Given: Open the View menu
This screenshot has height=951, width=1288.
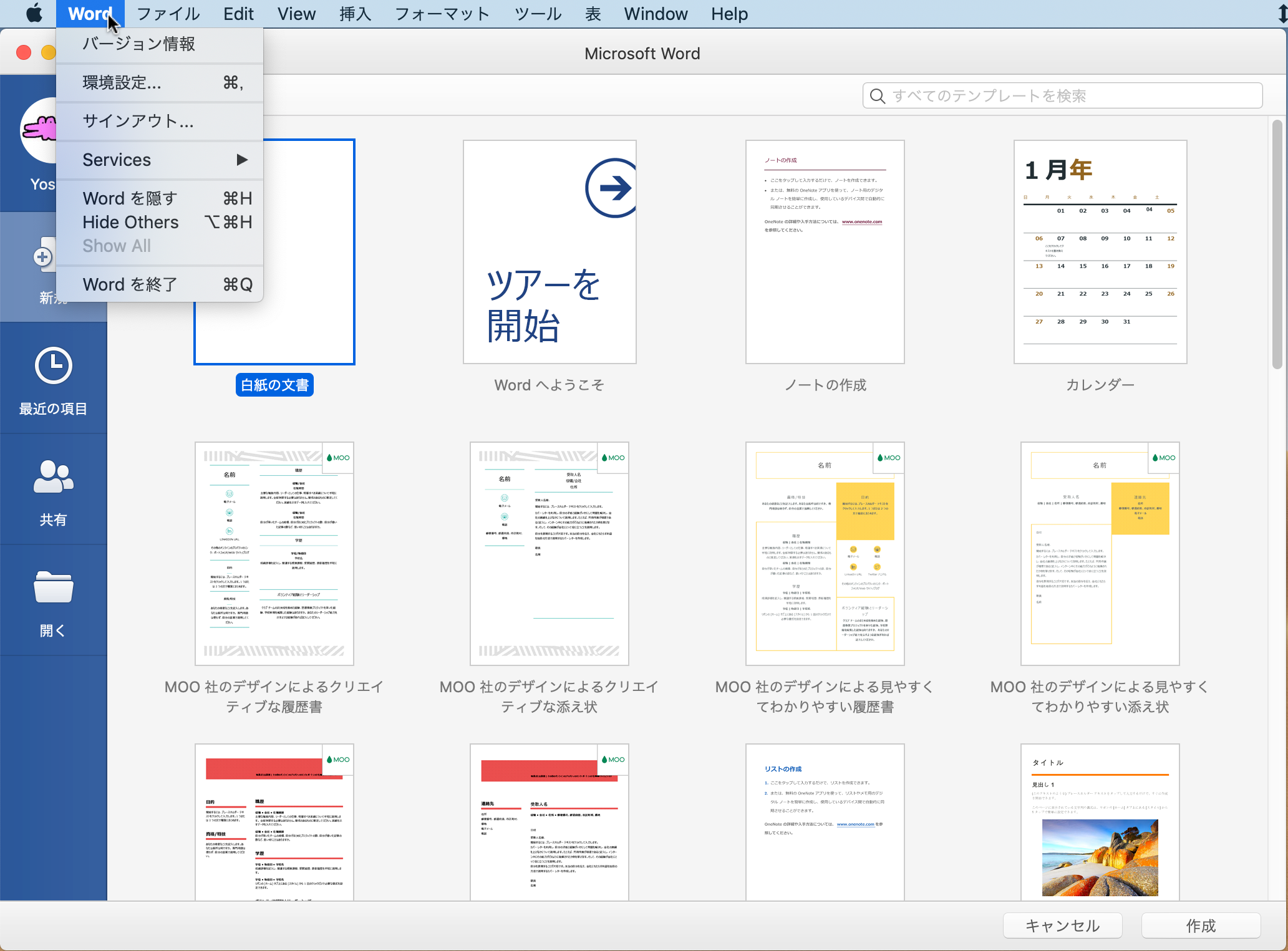Looking at the screenshot, I should [296, 14].
